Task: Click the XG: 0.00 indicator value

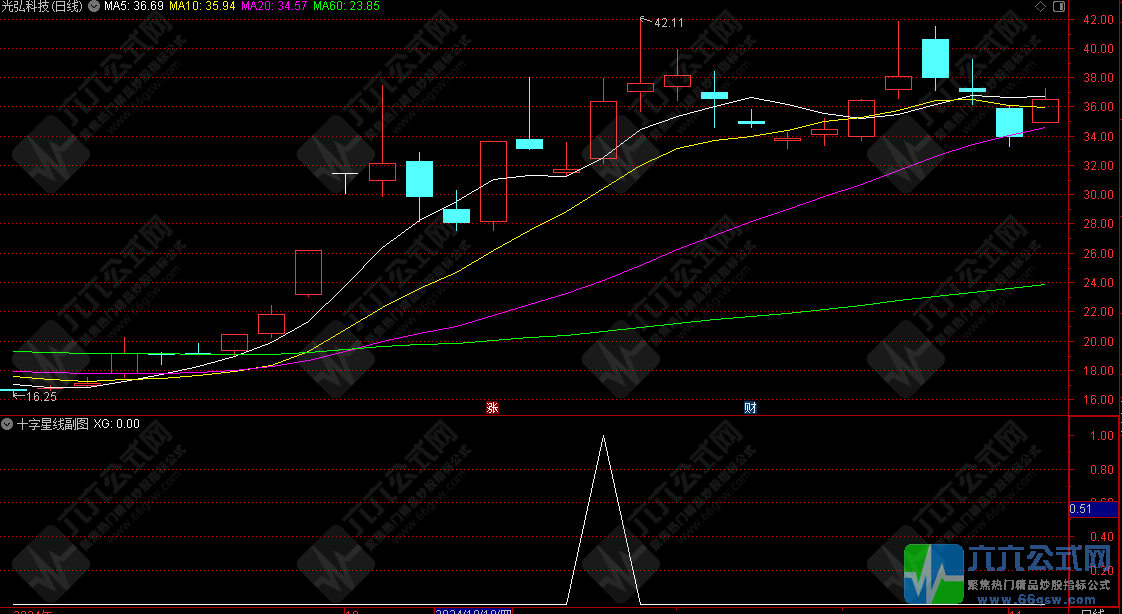Action: [117, 424]
